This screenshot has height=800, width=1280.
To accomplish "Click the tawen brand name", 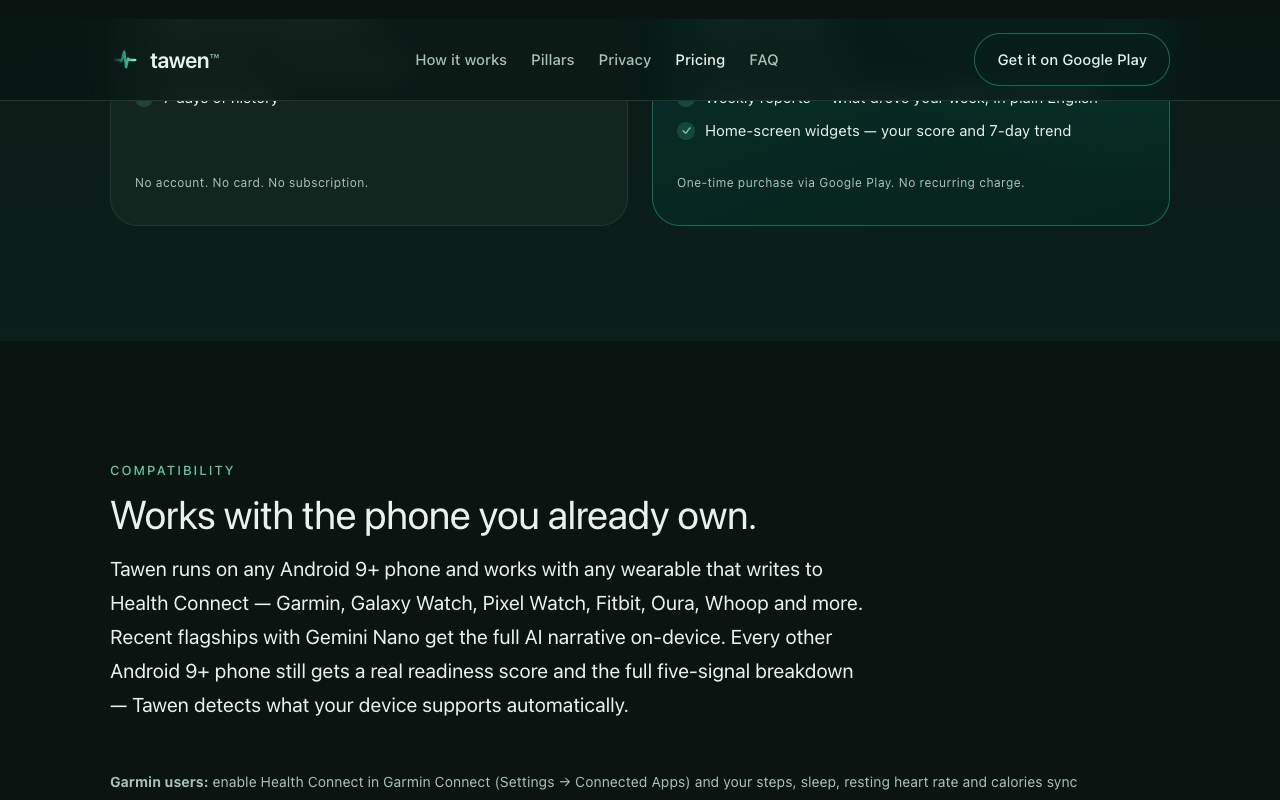I will pos(184,60).
